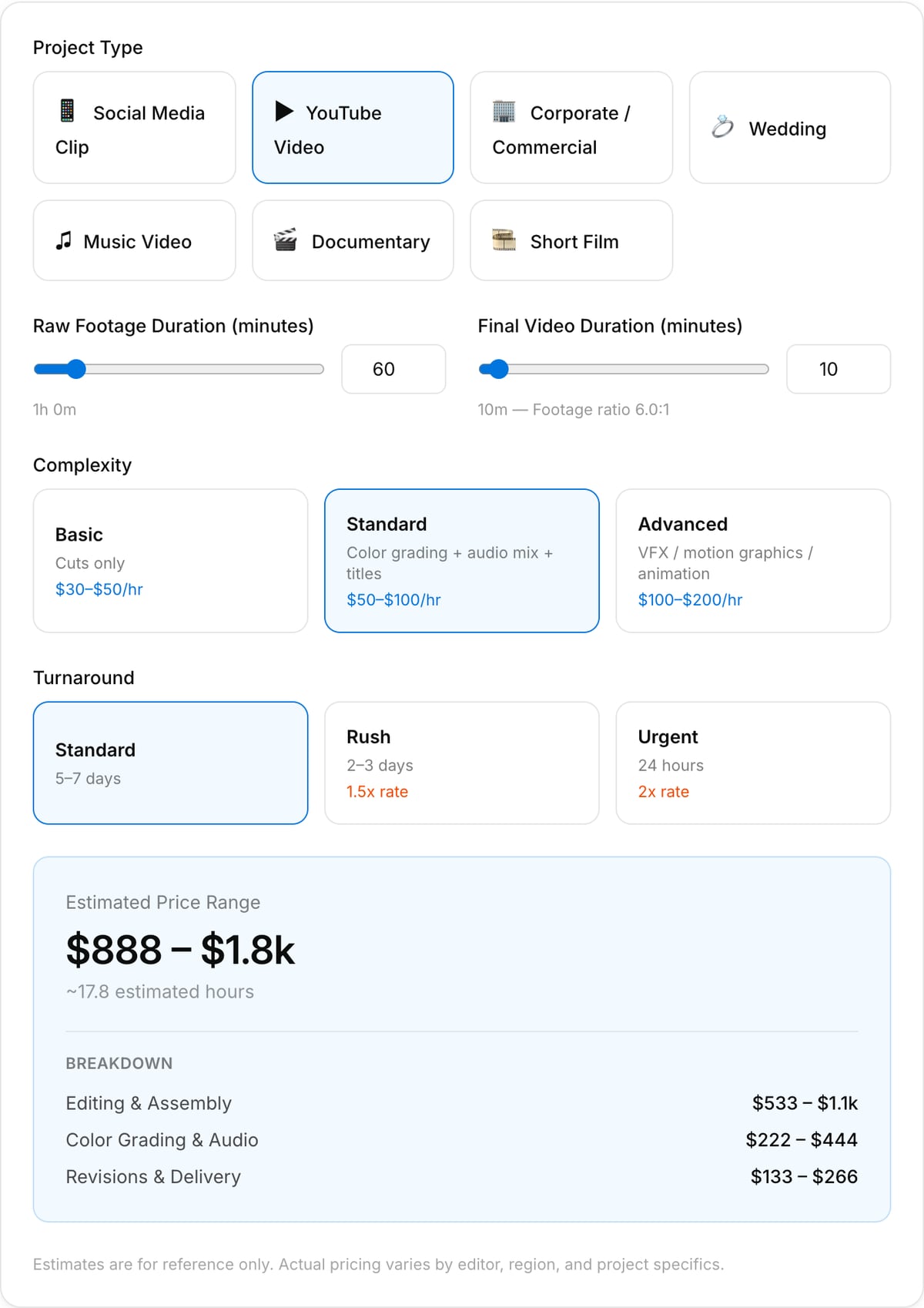Image resolution: width=924 pixels, height=1308 pixels.
Task: Select the Standard complexity card
Action: pyautogui.click(x=462, y=561)
